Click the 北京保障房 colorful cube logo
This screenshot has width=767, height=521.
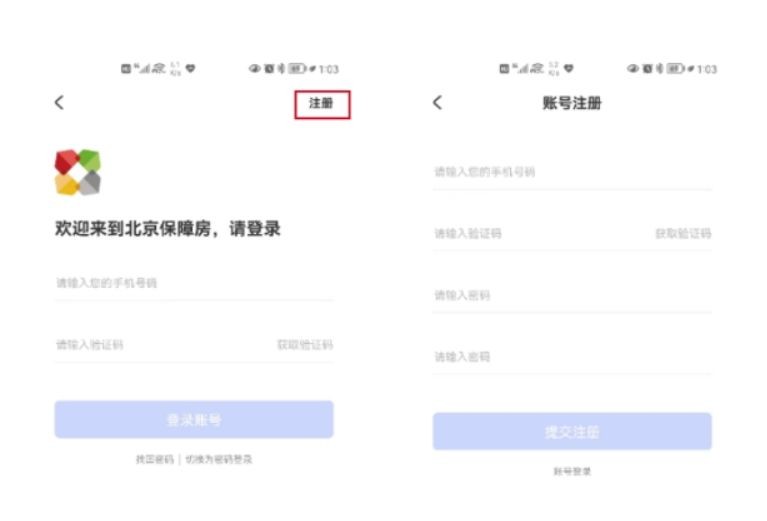click(x=77, y=172)
